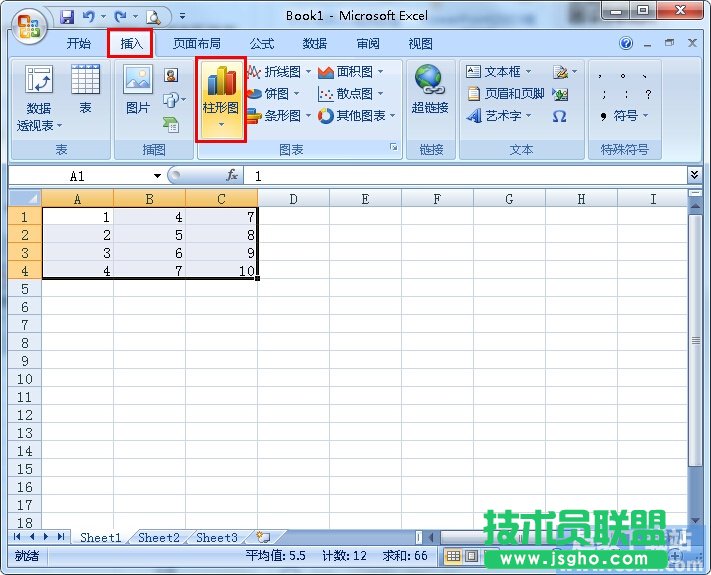Image resolution: width=711 pixels, height=575 pixels.
Task: Save the workbook with the floppy disk icon
Action: [x=67, y=17]
